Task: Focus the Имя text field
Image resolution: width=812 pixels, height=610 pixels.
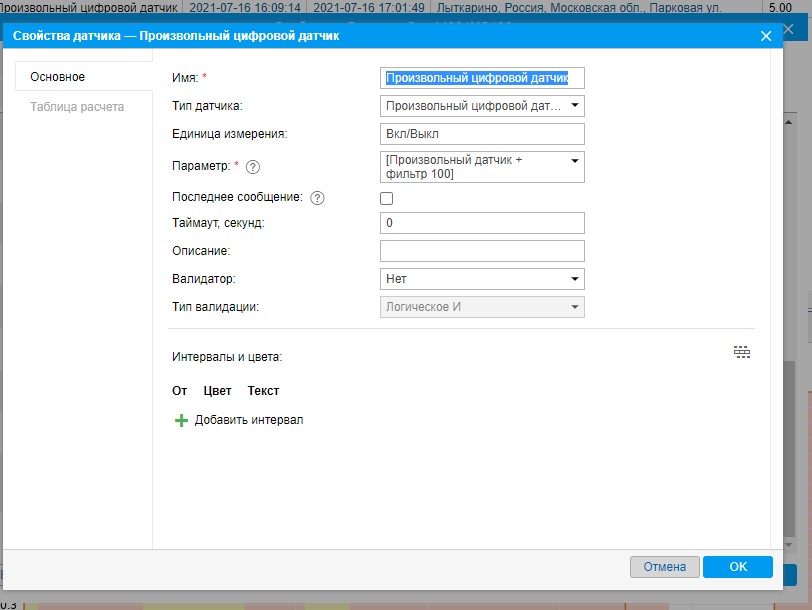Action: (482, 78)
